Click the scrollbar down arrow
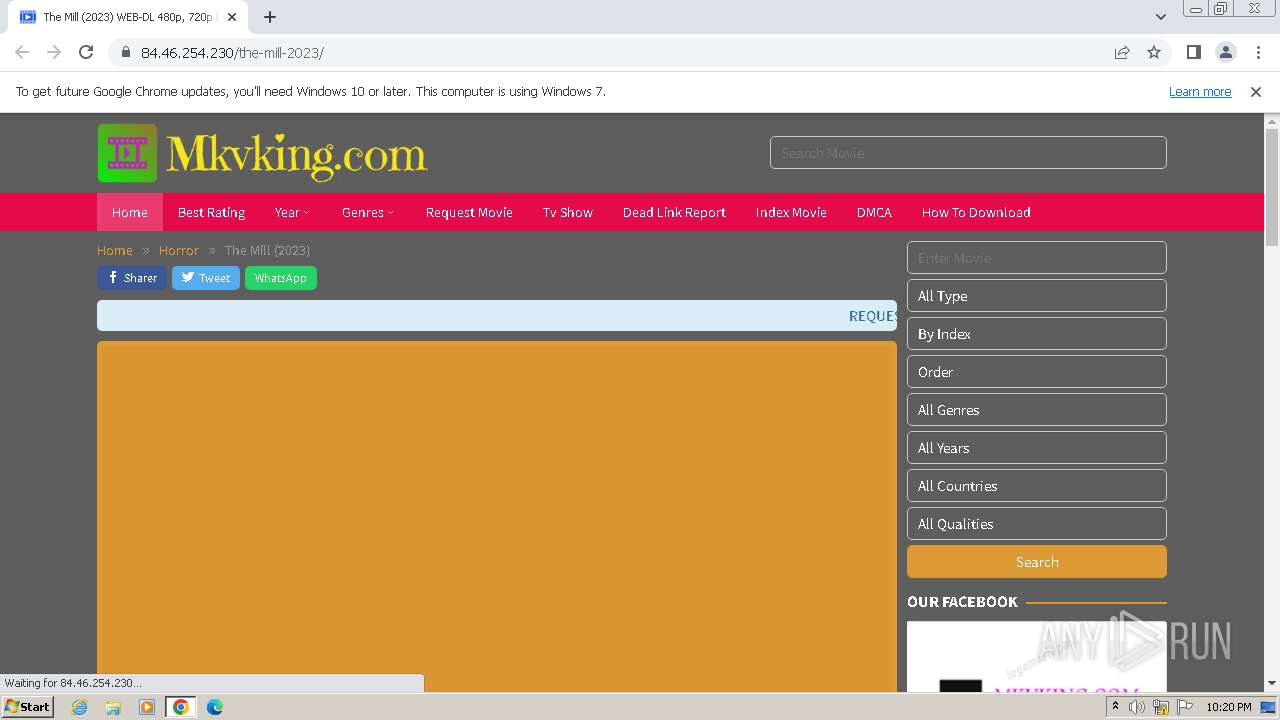Viewport: 1280px width, 720px height. (x=1272, y=684)
